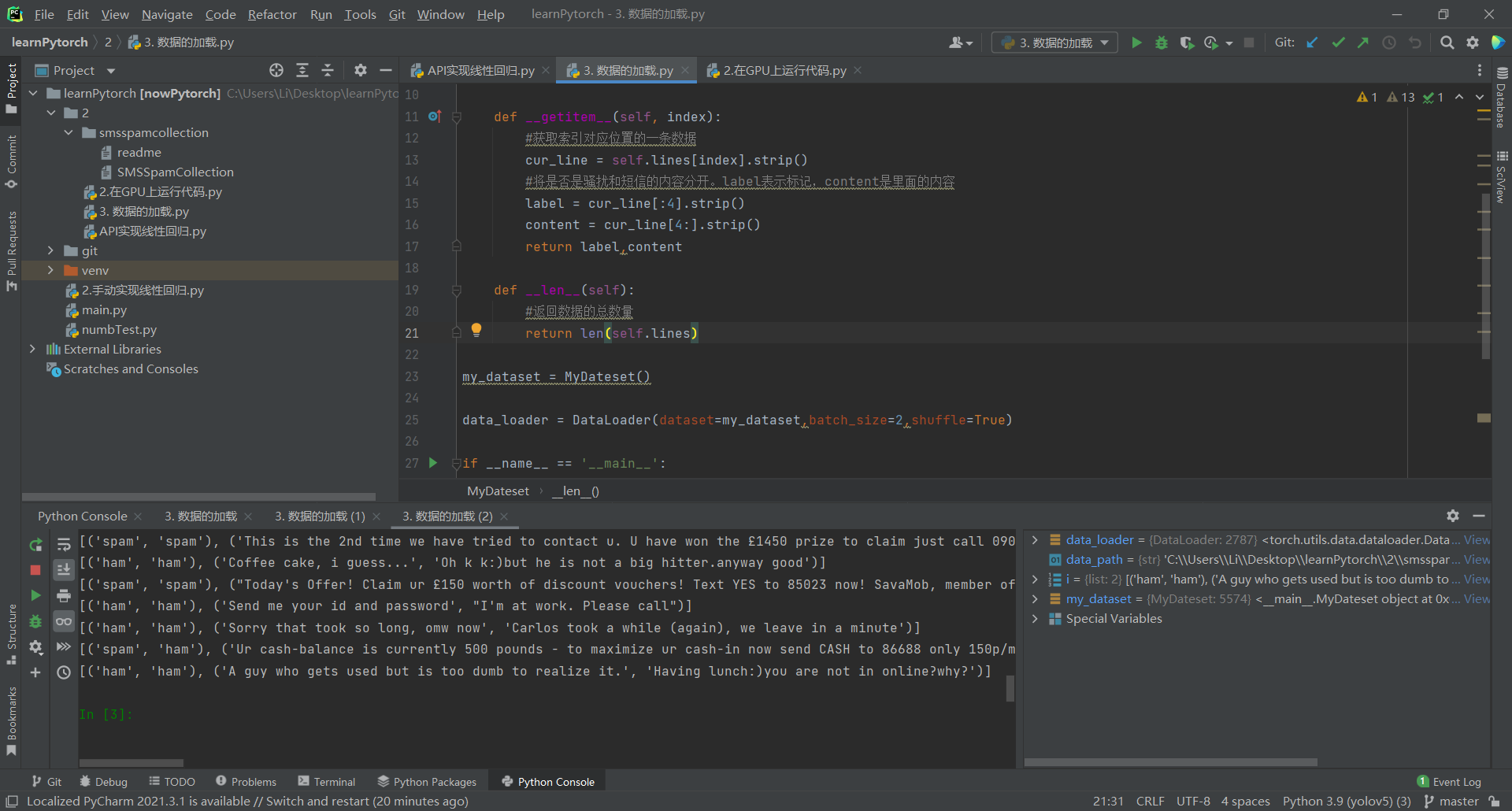Stop the Python console with red square
1512x811 pixels.
[35, 569]
